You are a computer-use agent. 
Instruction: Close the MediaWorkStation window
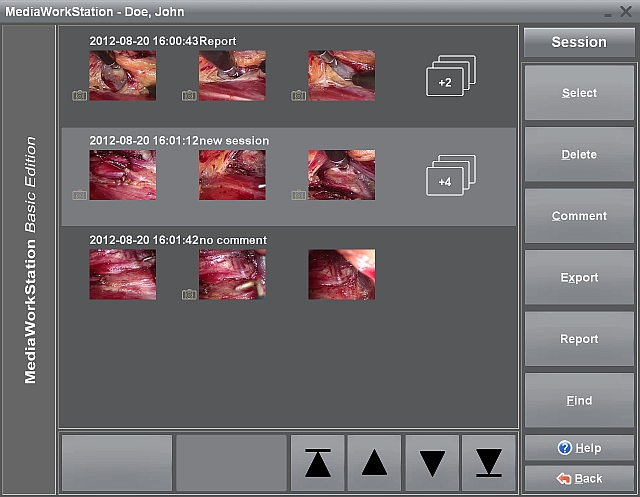[x=626, y=11]
